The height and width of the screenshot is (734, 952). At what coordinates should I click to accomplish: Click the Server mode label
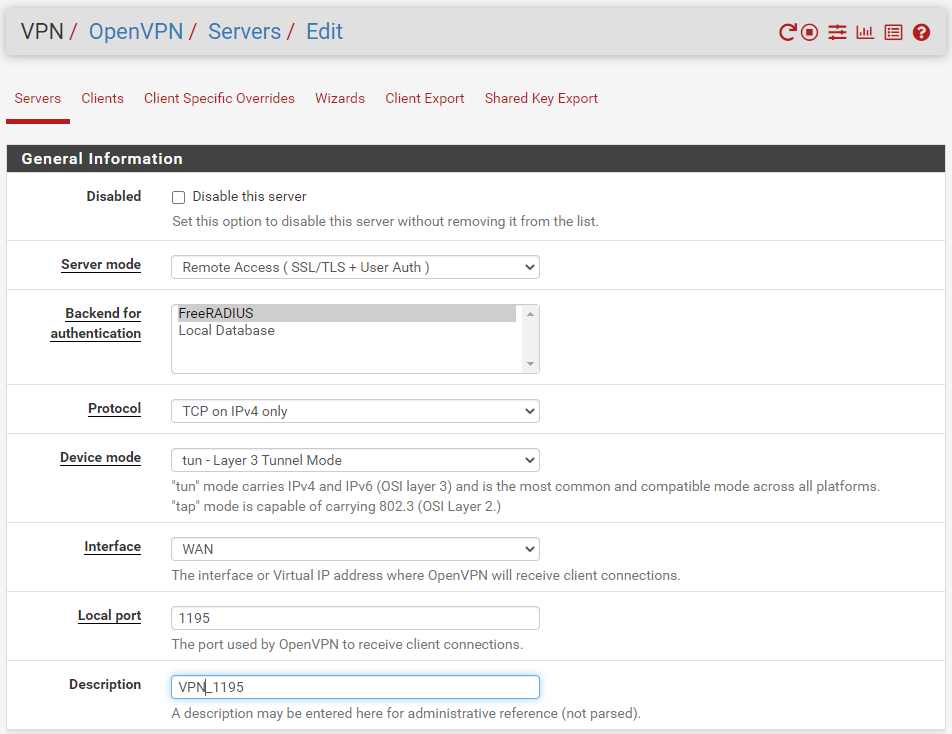[101, 265]
